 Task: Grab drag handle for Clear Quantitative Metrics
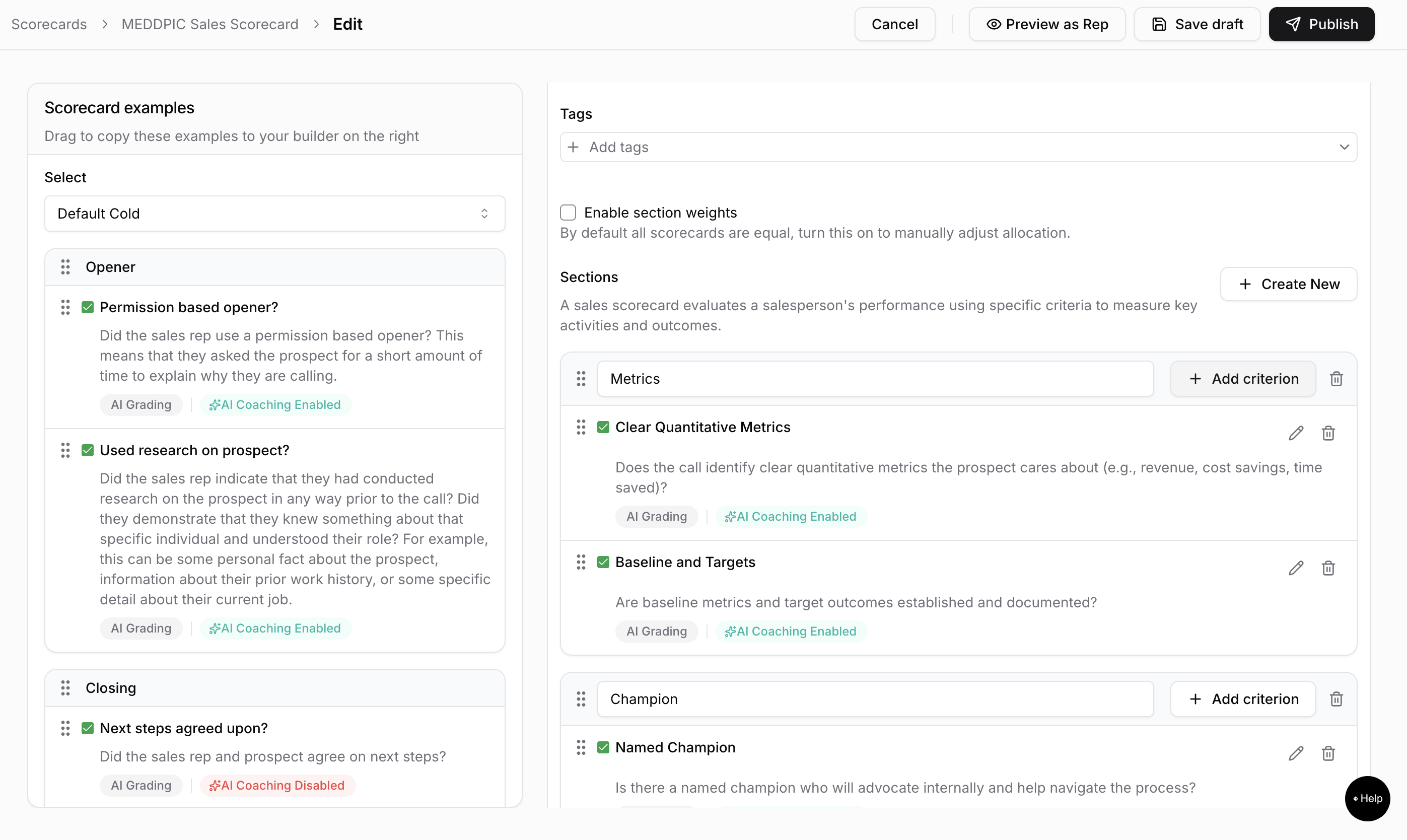(x=581, y=428)
